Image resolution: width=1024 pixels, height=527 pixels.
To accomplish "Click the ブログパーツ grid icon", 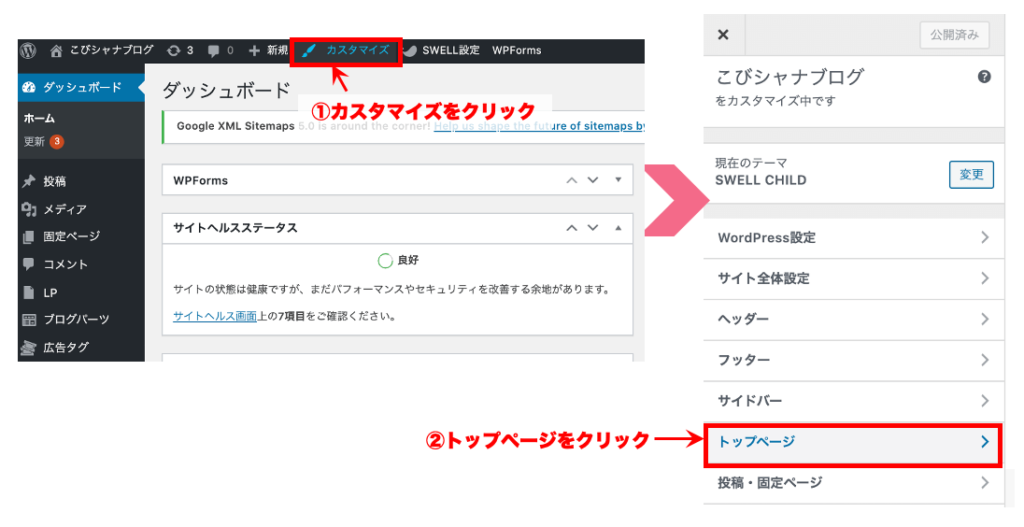I will click(x=29, y=320).
